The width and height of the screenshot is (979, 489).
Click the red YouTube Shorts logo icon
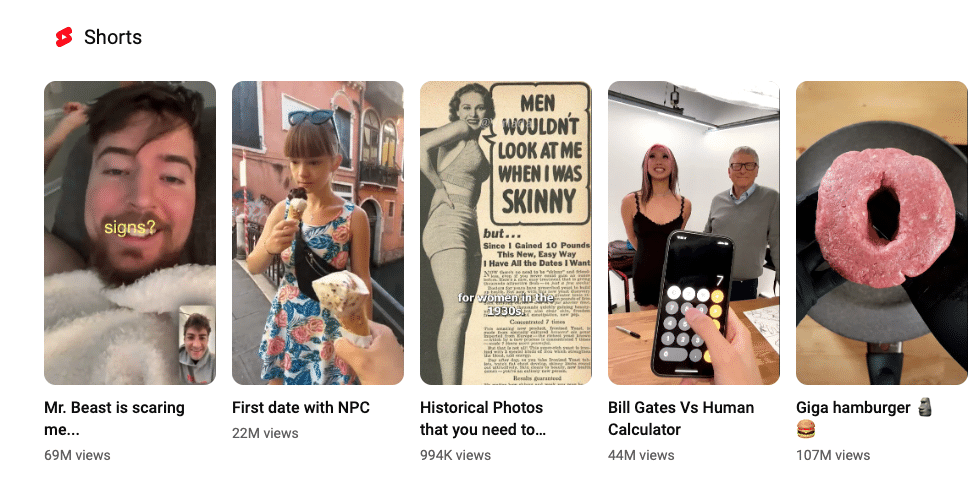[64, 37]
